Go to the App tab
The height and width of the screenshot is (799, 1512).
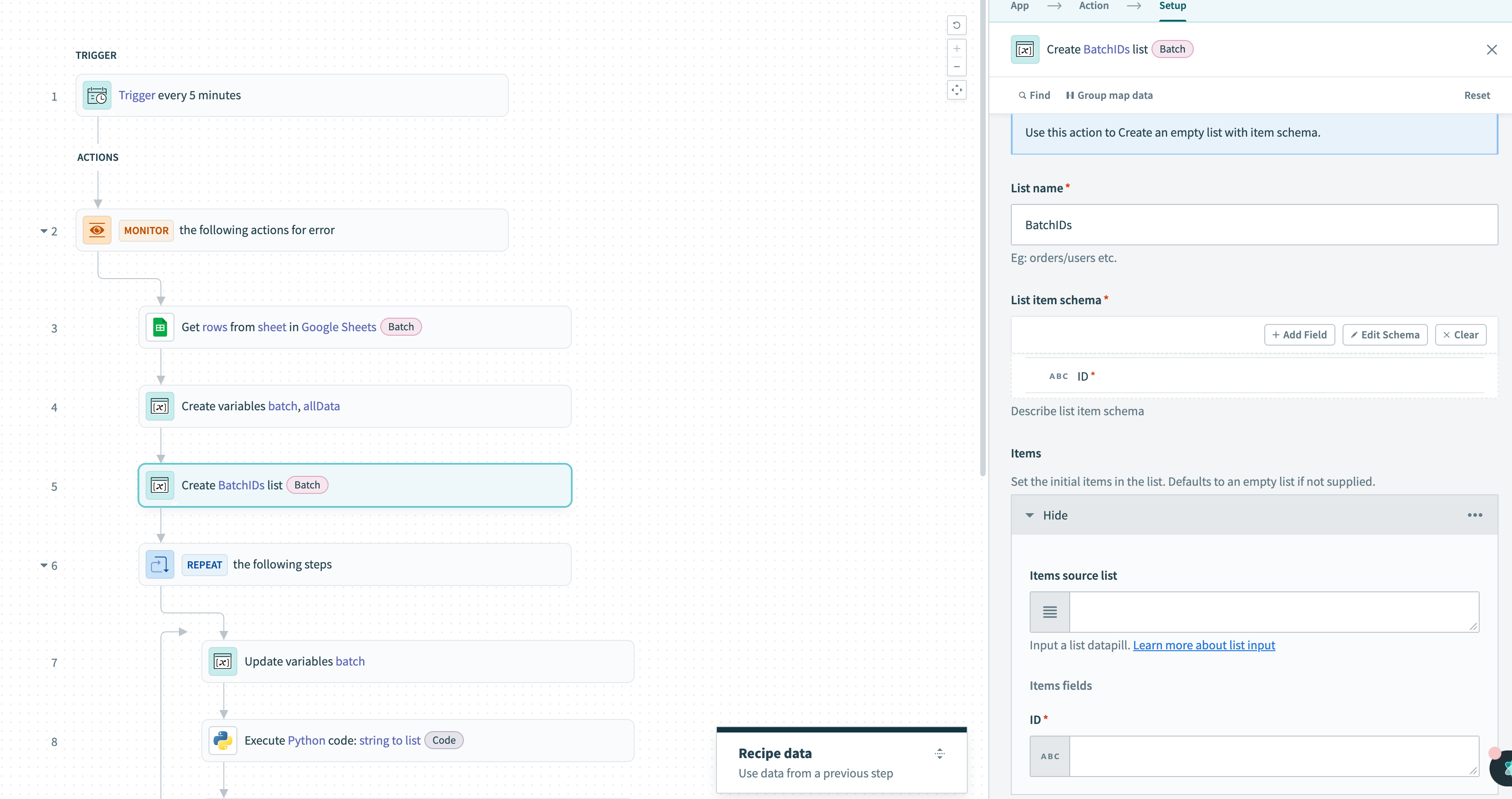[1019, 6]
